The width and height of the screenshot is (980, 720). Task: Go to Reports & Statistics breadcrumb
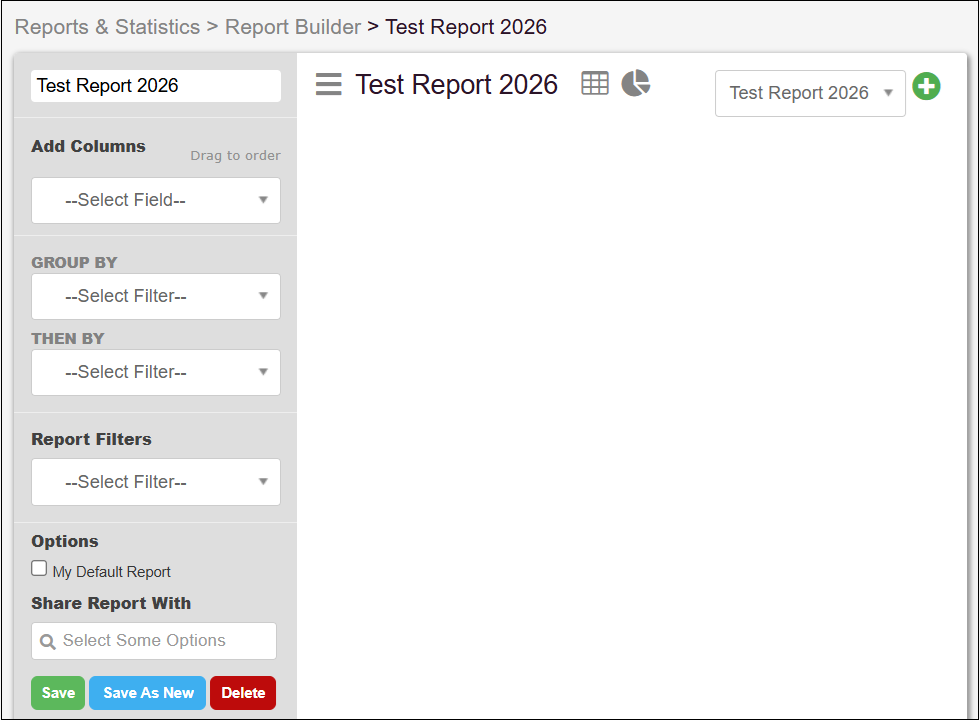108,27
